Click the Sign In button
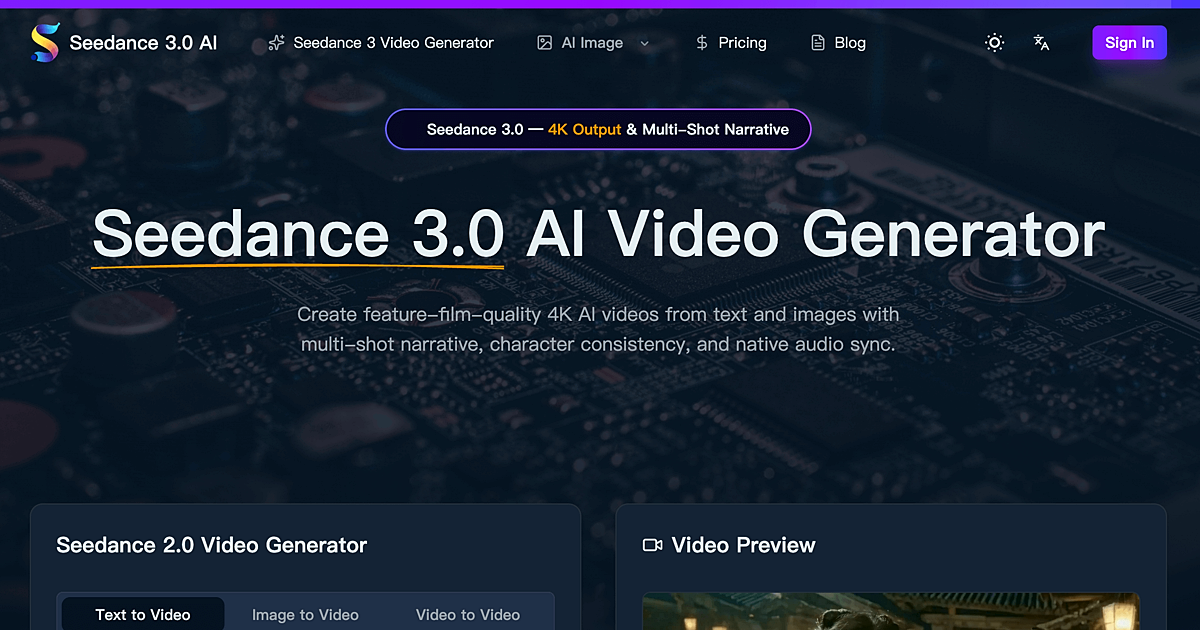Viewport: 1200px width, 630px height. pyautogui.click(x=1129, y=43)
